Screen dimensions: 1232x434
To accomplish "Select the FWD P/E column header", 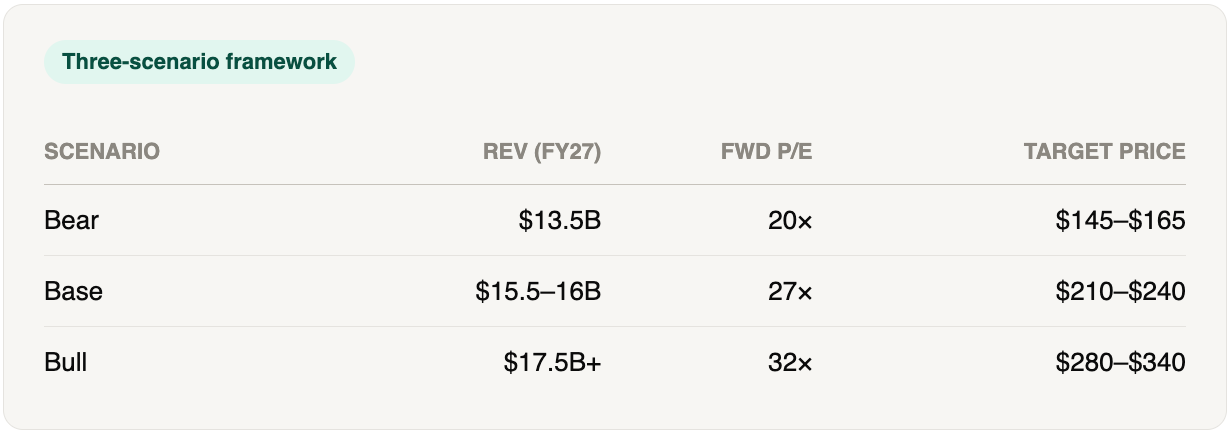I will [767, 152].
